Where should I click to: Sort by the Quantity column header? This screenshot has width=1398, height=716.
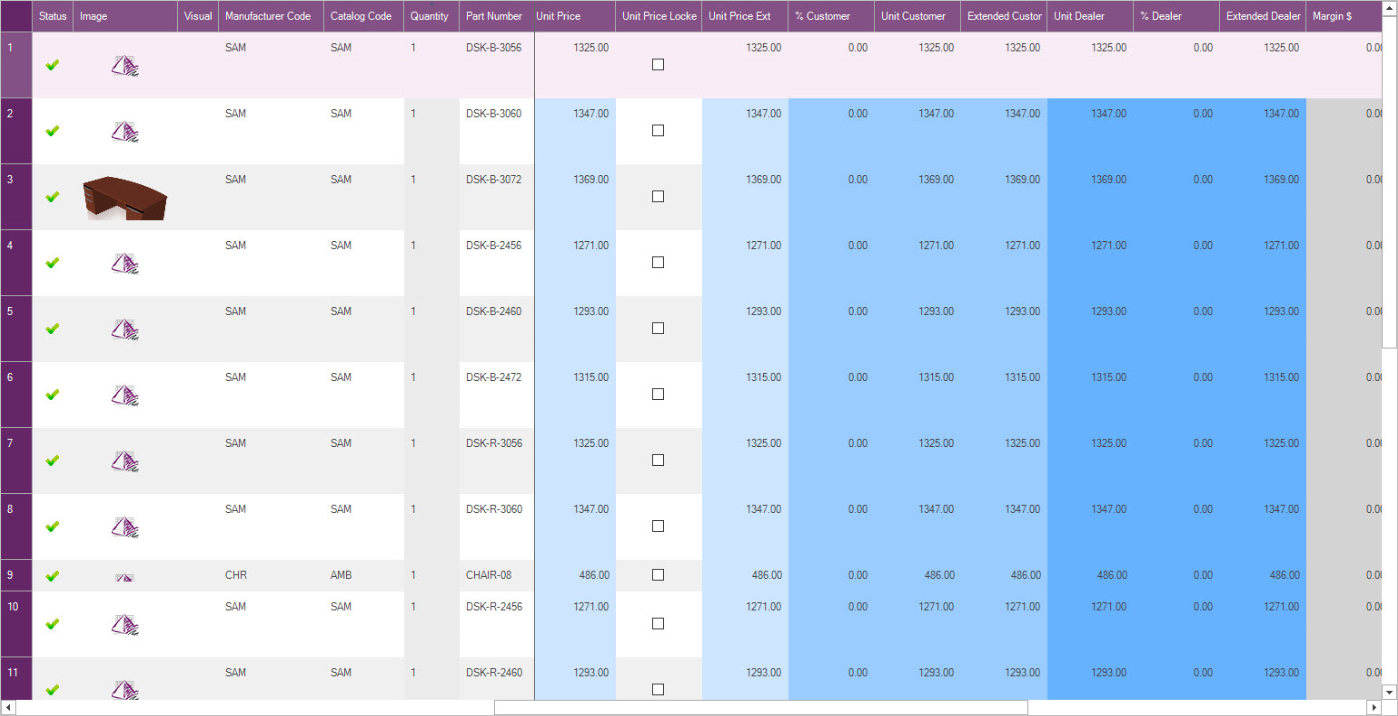click(x=432, y=16)
